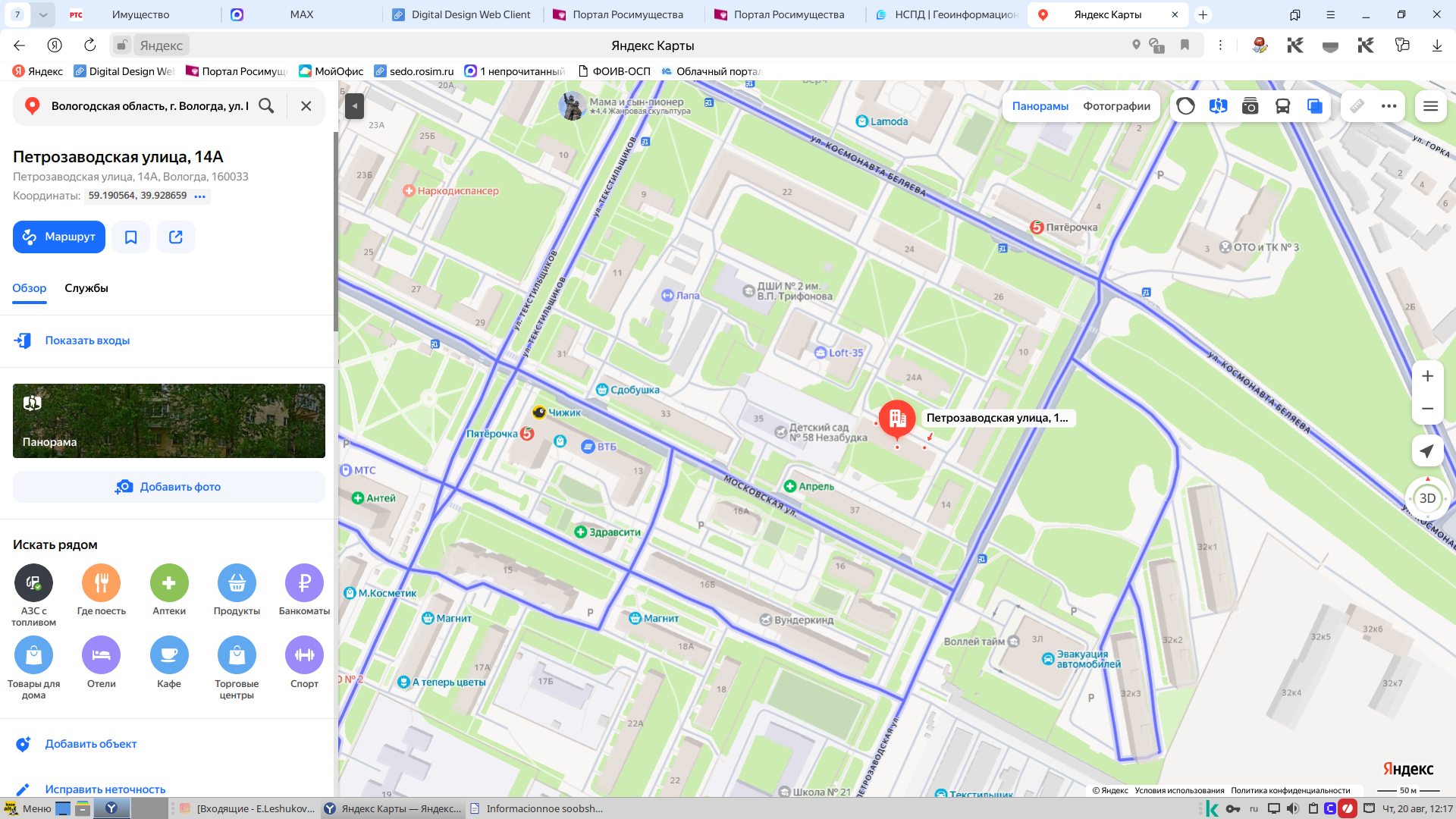The height and width of the screenshot is (819, 1456).
Task: Toggle the Фотографии map layer
Action: (1116, 106)
